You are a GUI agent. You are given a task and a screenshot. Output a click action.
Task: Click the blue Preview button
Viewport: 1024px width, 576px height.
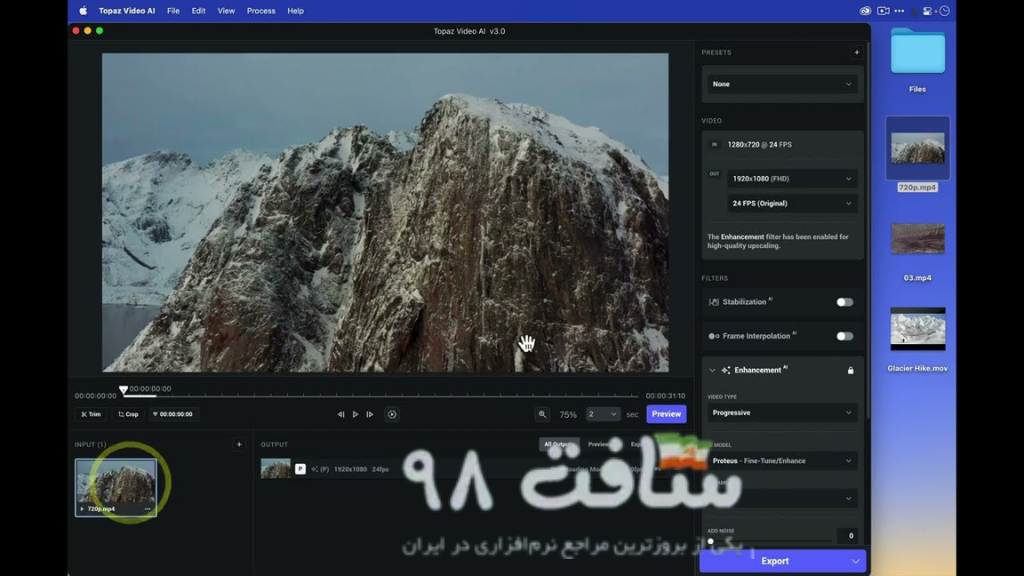[666, 414]
